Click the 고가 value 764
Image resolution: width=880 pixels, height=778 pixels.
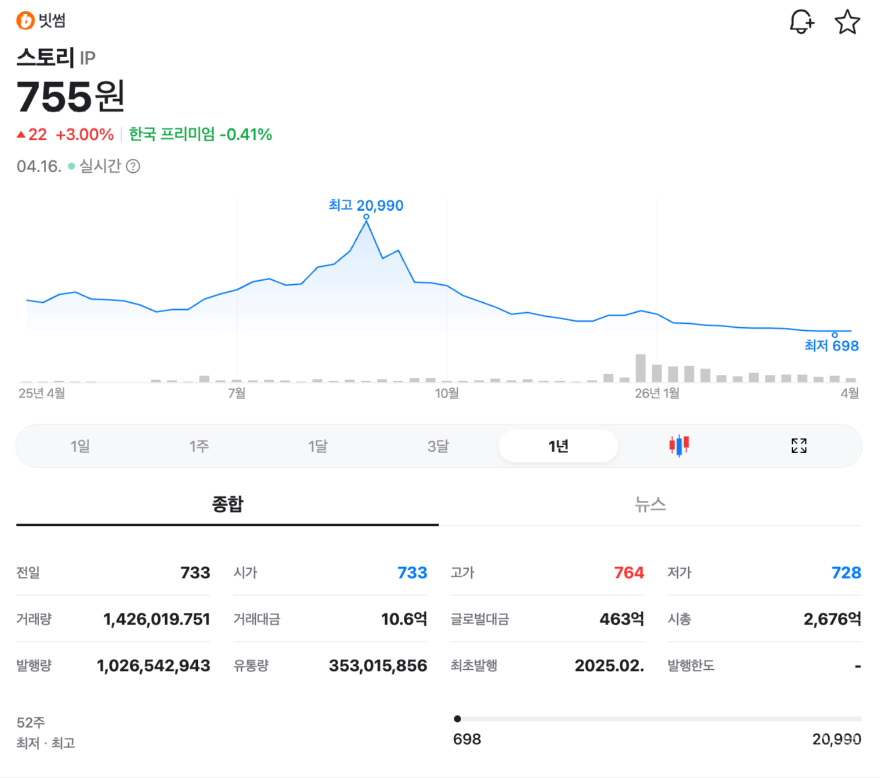(x=629, y=573)
